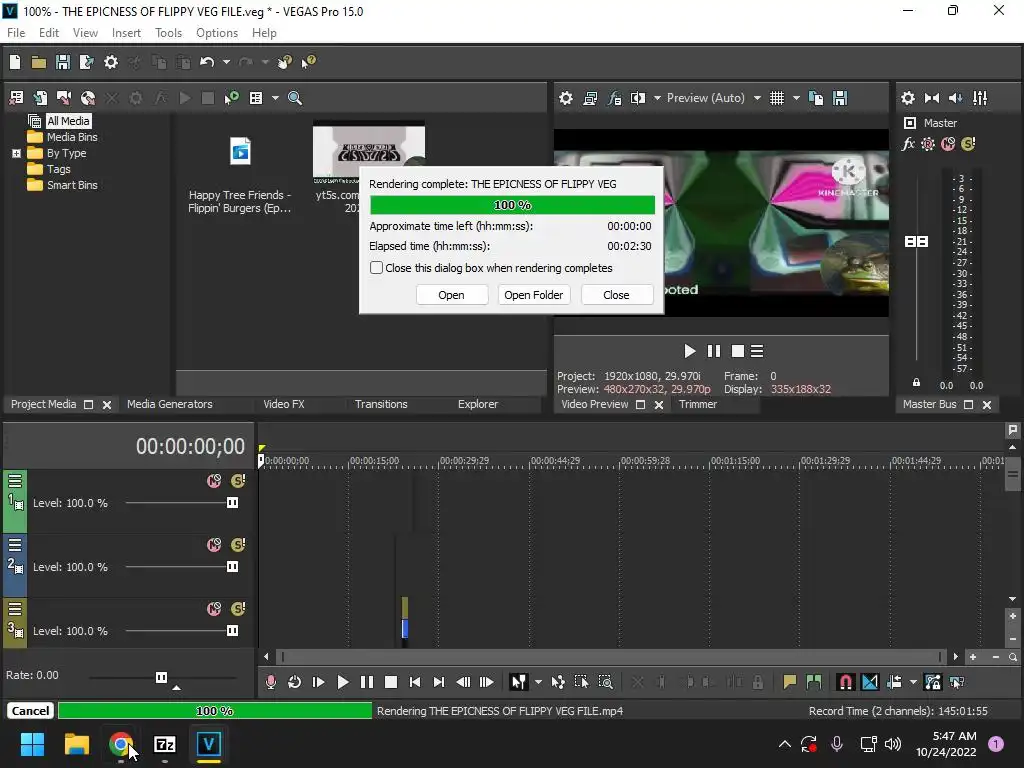Save the project with the floppy icon

point(63,62)
